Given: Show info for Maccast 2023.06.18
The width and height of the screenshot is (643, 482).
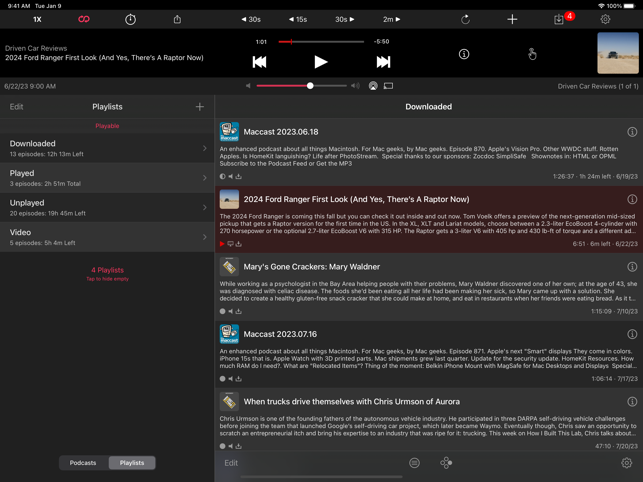Looking at the screenshot, I should click(632, 132).
